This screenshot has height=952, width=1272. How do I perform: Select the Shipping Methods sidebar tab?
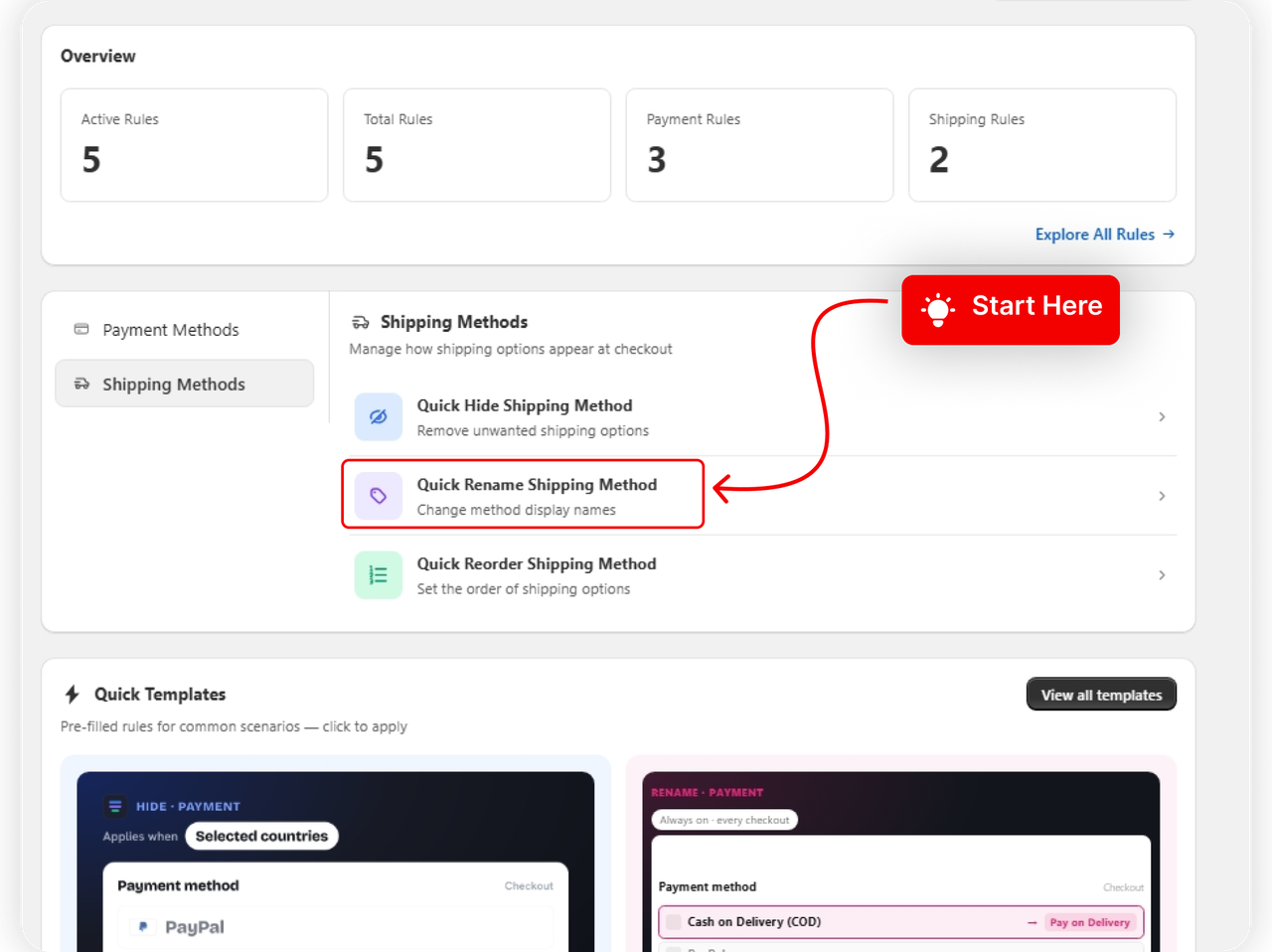[185, 384]
